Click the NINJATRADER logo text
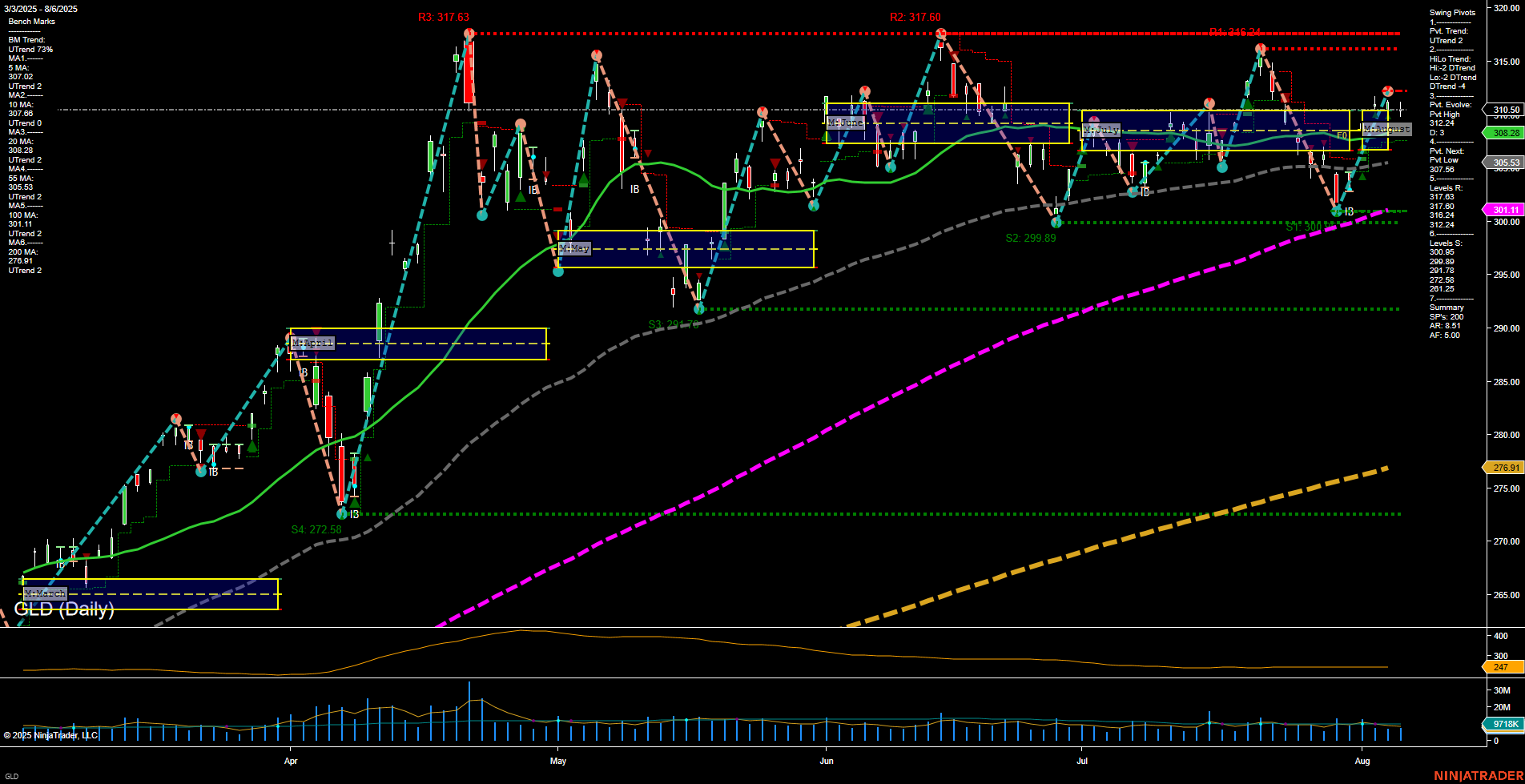Image resolution: width=1525 pixels, height=784 pixels. (x=1477, y=775)
